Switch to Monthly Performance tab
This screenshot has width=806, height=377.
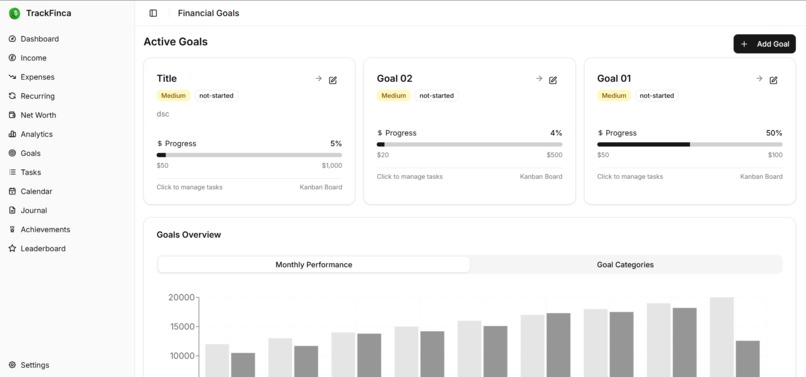(x=314, y=265)
